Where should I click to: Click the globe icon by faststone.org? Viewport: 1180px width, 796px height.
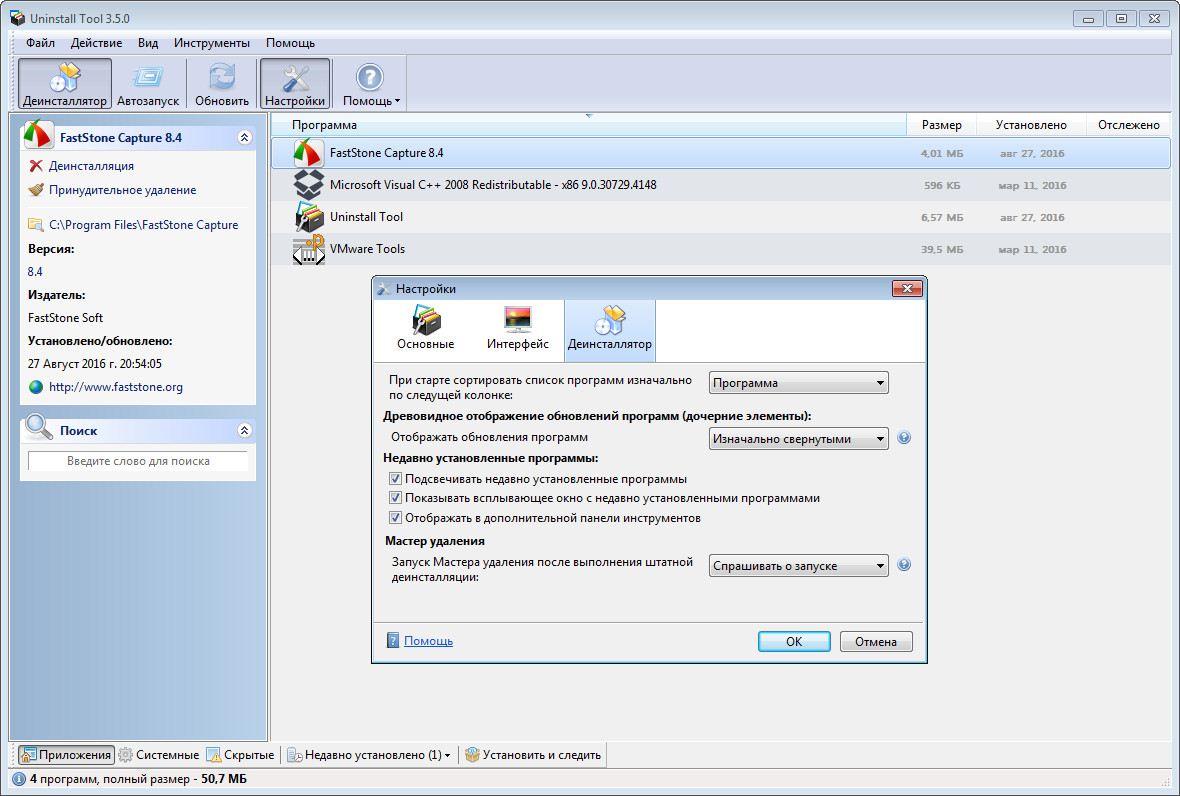(35, 387)
